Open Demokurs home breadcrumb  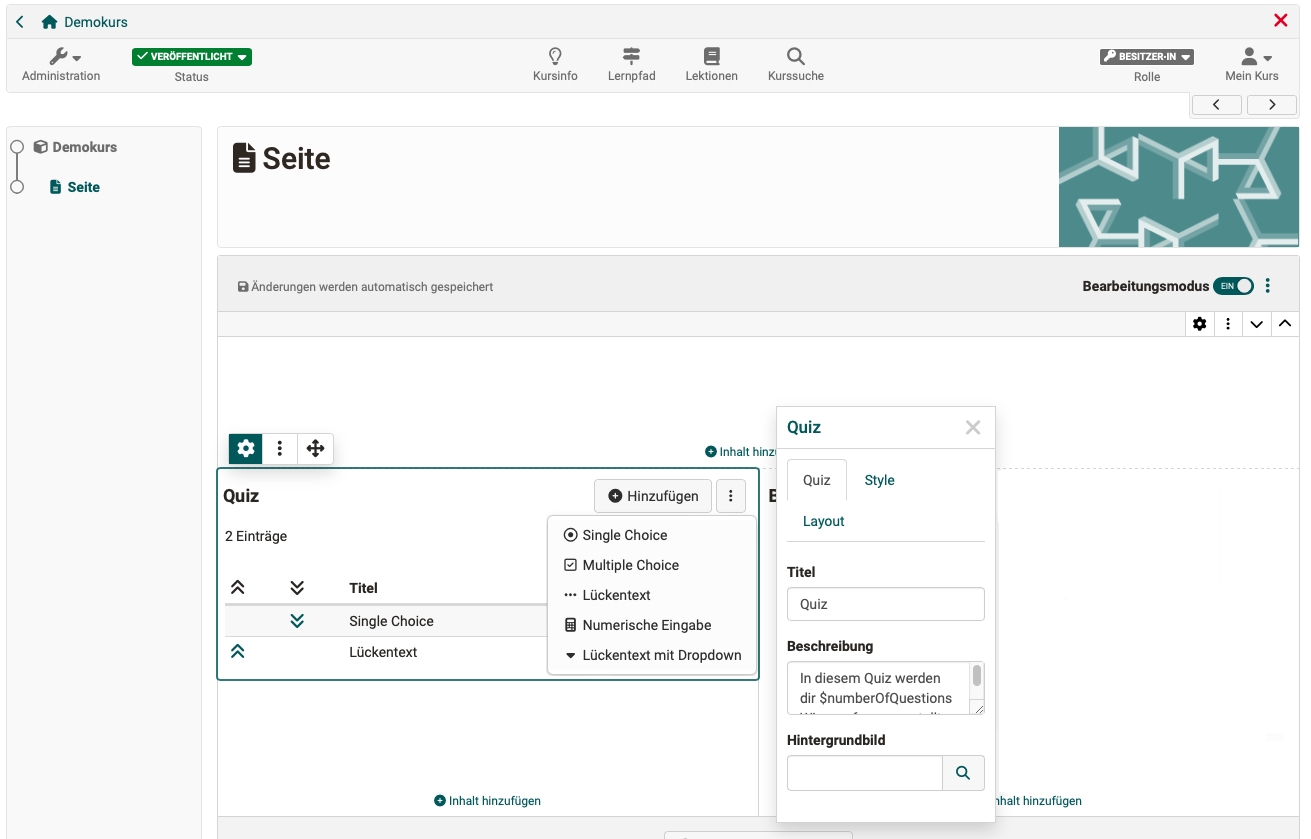[x=85, y=22]
